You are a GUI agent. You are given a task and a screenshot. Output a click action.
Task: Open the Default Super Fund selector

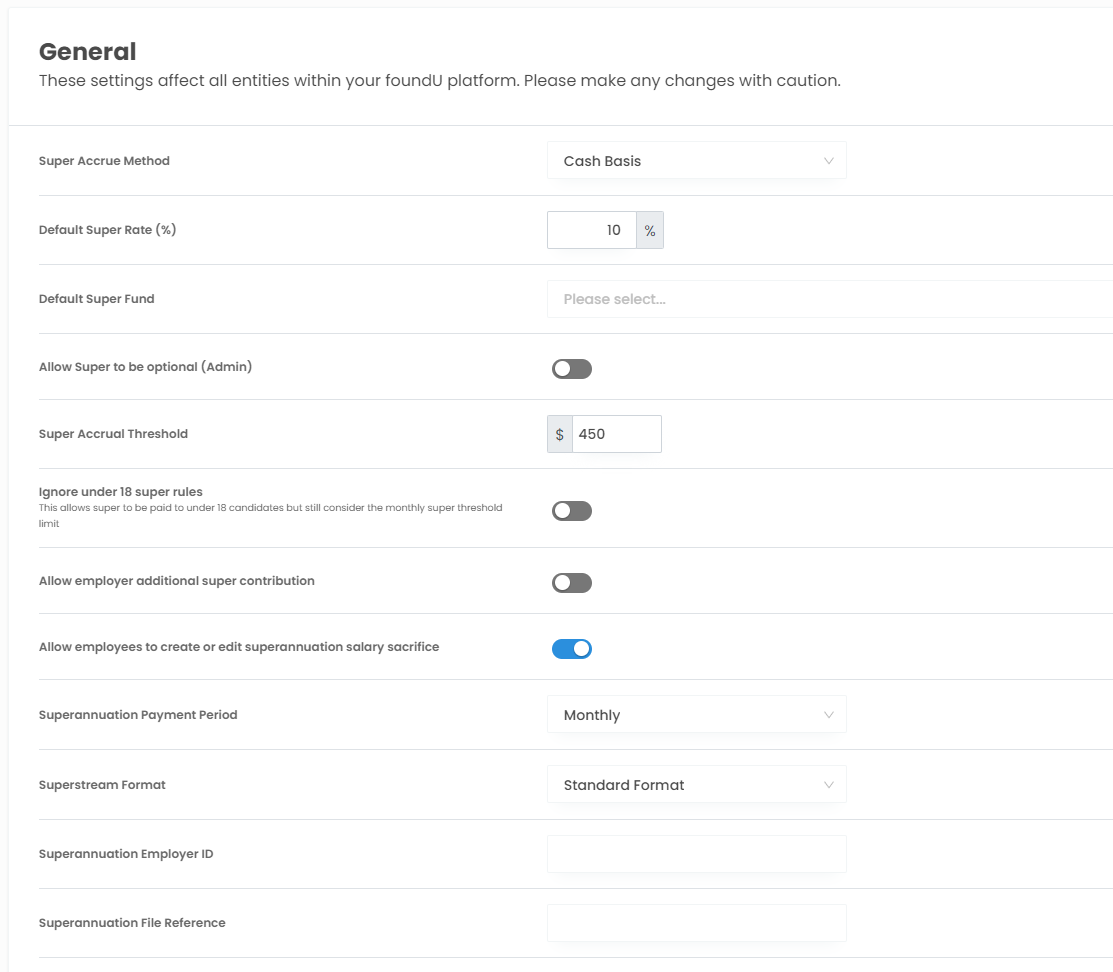[x=828, y=299]
